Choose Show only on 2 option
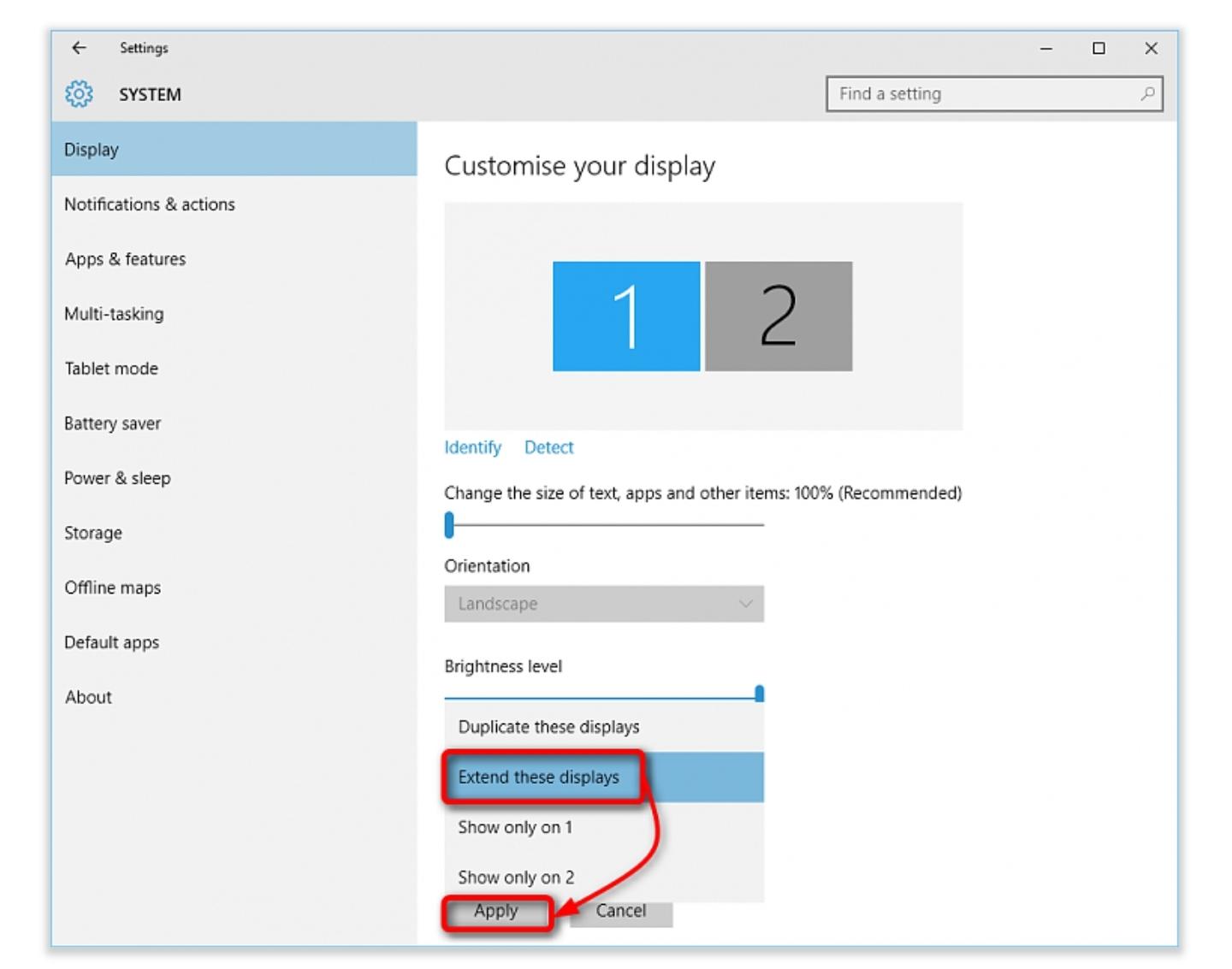Screen dimensions: 1232x969 point(516,877)
